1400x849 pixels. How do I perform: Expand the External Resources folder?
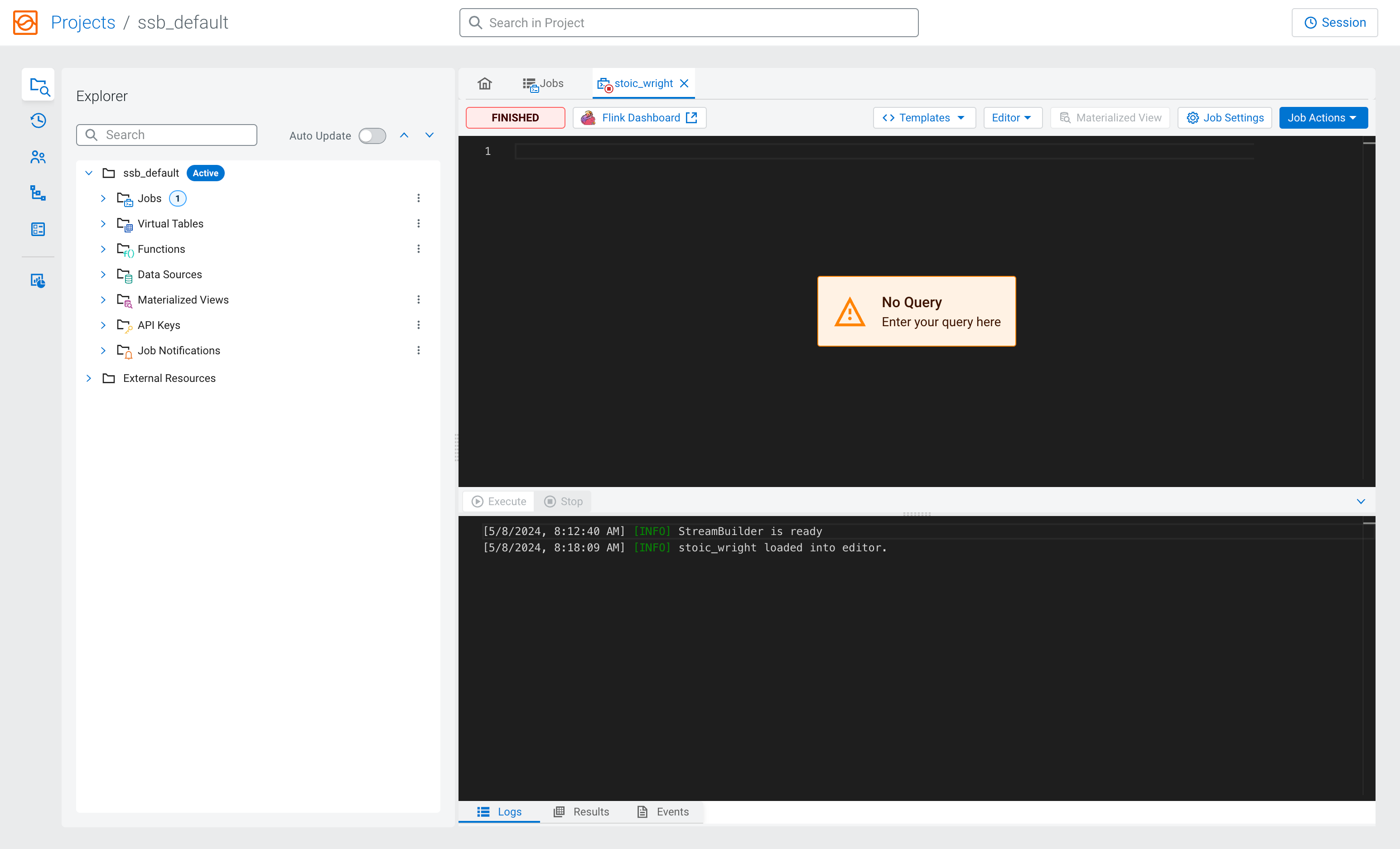click(89, 378)
